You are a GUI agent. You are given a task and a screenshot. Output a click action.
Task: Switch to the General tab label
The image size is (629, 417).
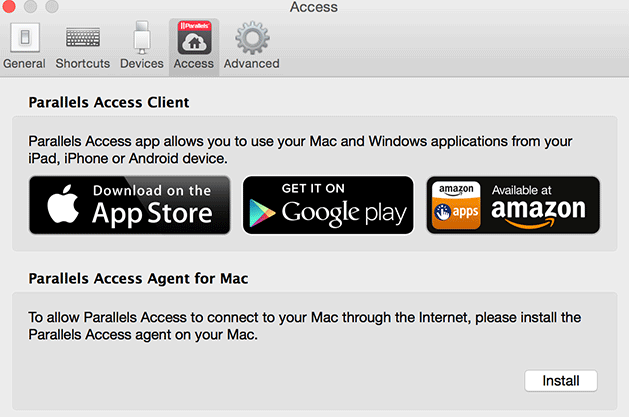24,63
